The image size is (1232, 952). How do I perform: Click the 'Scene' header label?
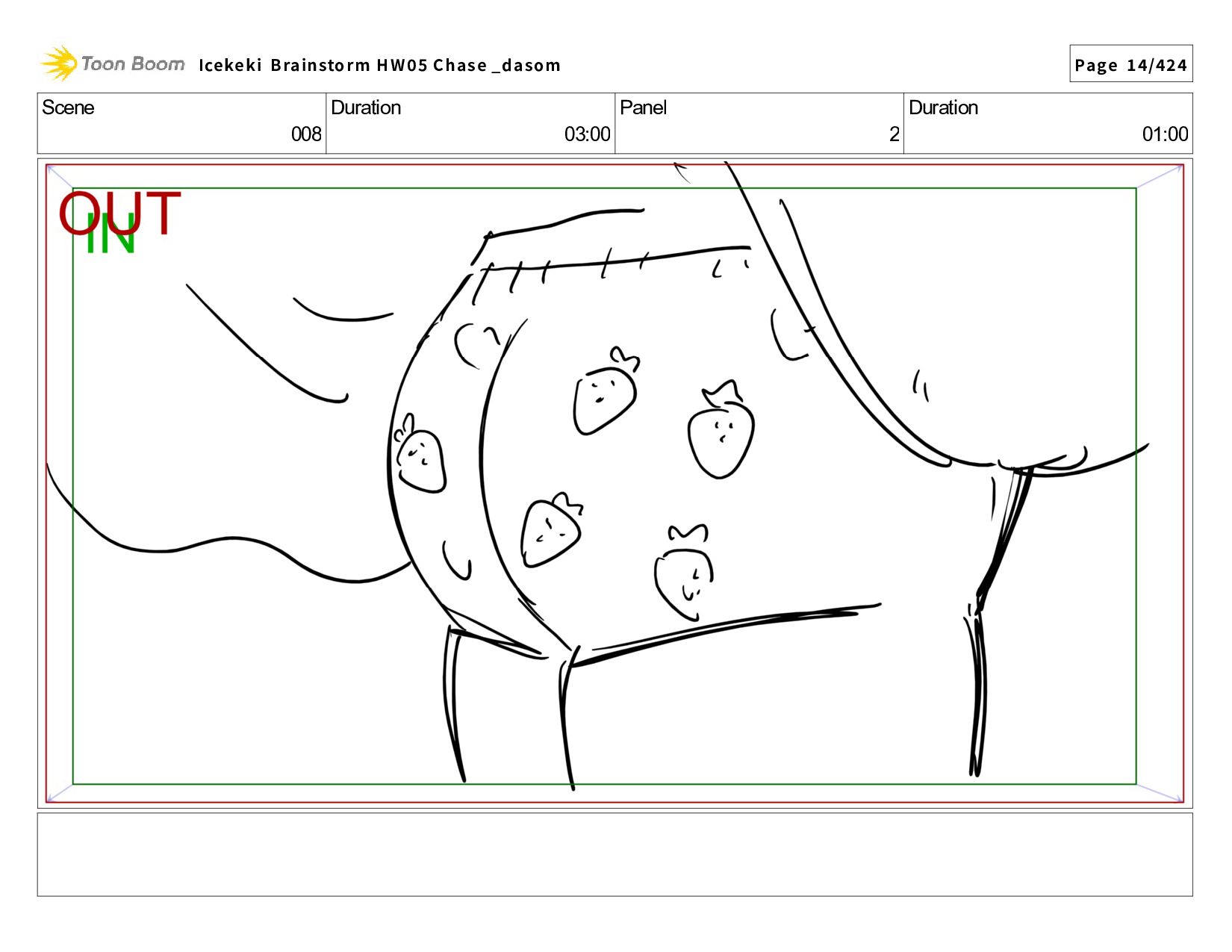pyautogui.click(x=68, y=108)
